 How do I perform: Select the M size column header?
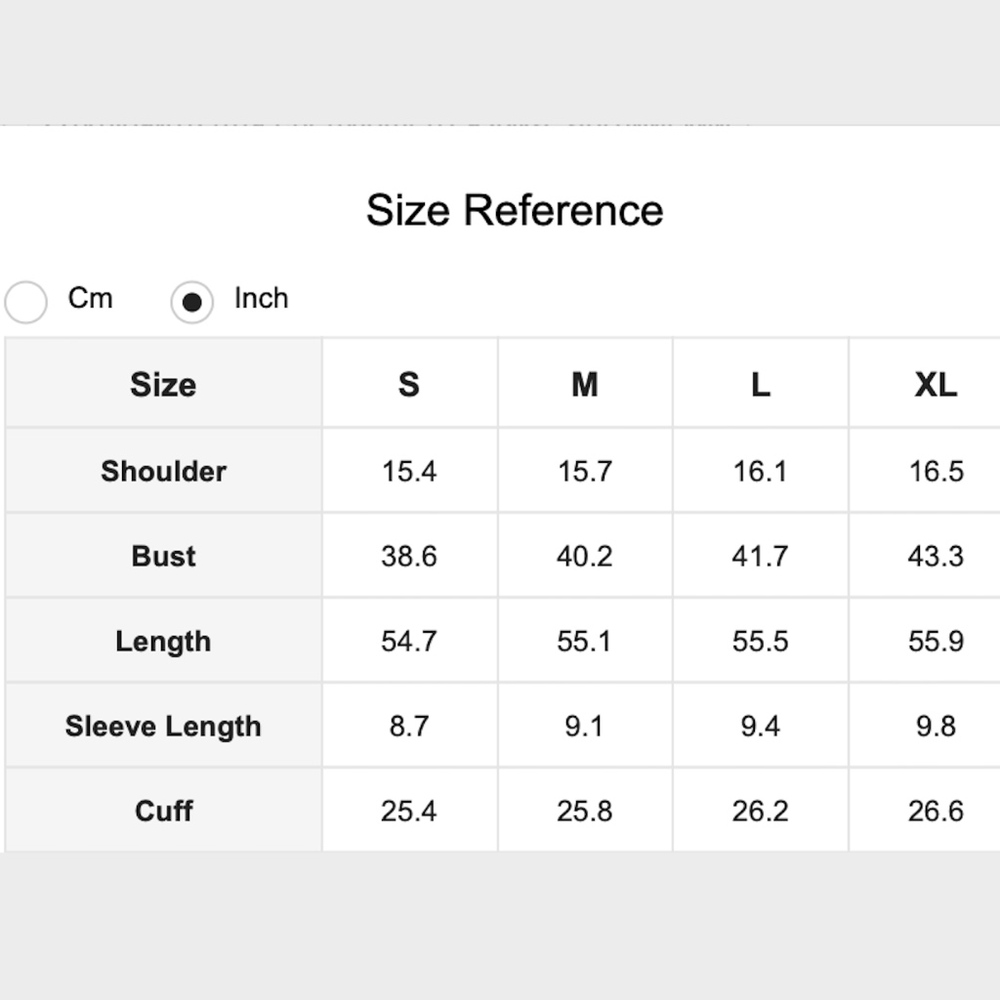coord(585,385)
